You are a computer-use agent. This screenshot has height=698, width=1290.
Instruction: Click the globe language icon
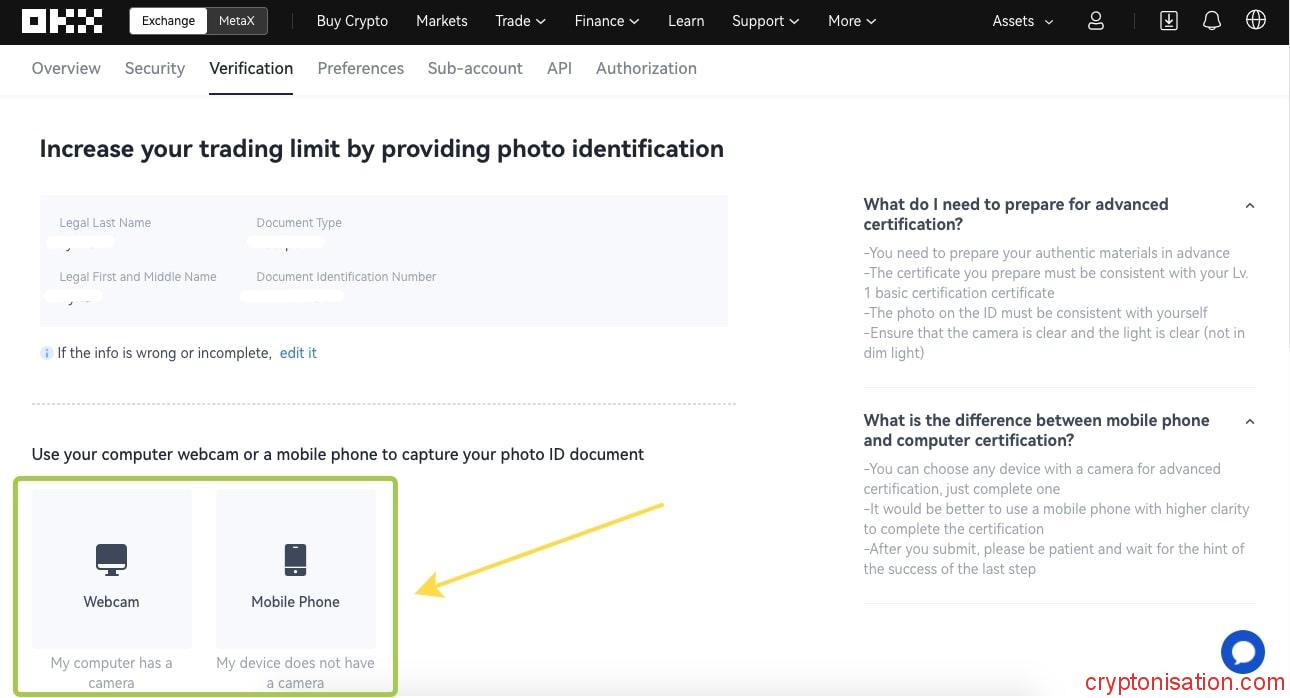(x=1256, y=21)
